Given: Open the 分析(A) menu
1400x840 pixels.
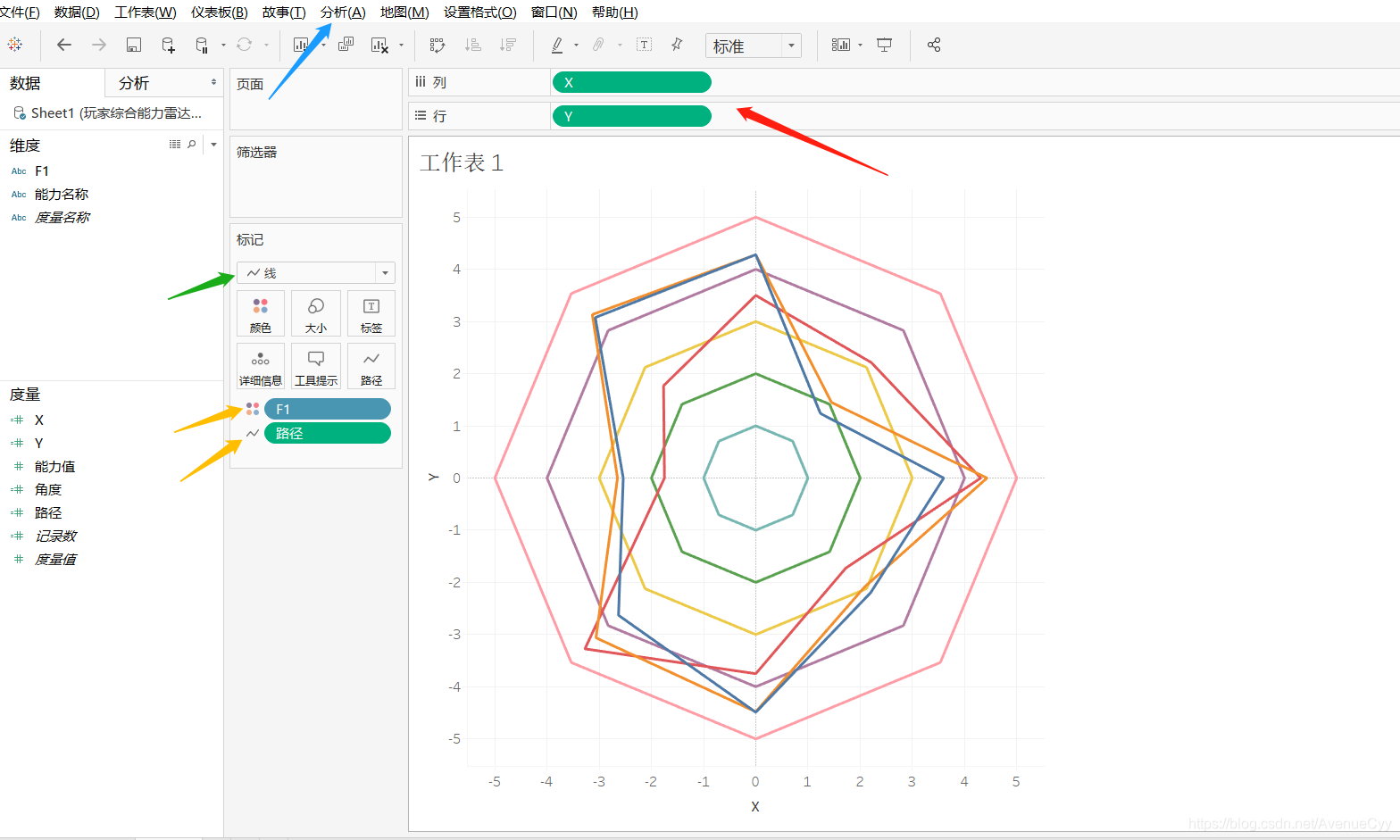Looking at the screenshot, I should 343,12.
